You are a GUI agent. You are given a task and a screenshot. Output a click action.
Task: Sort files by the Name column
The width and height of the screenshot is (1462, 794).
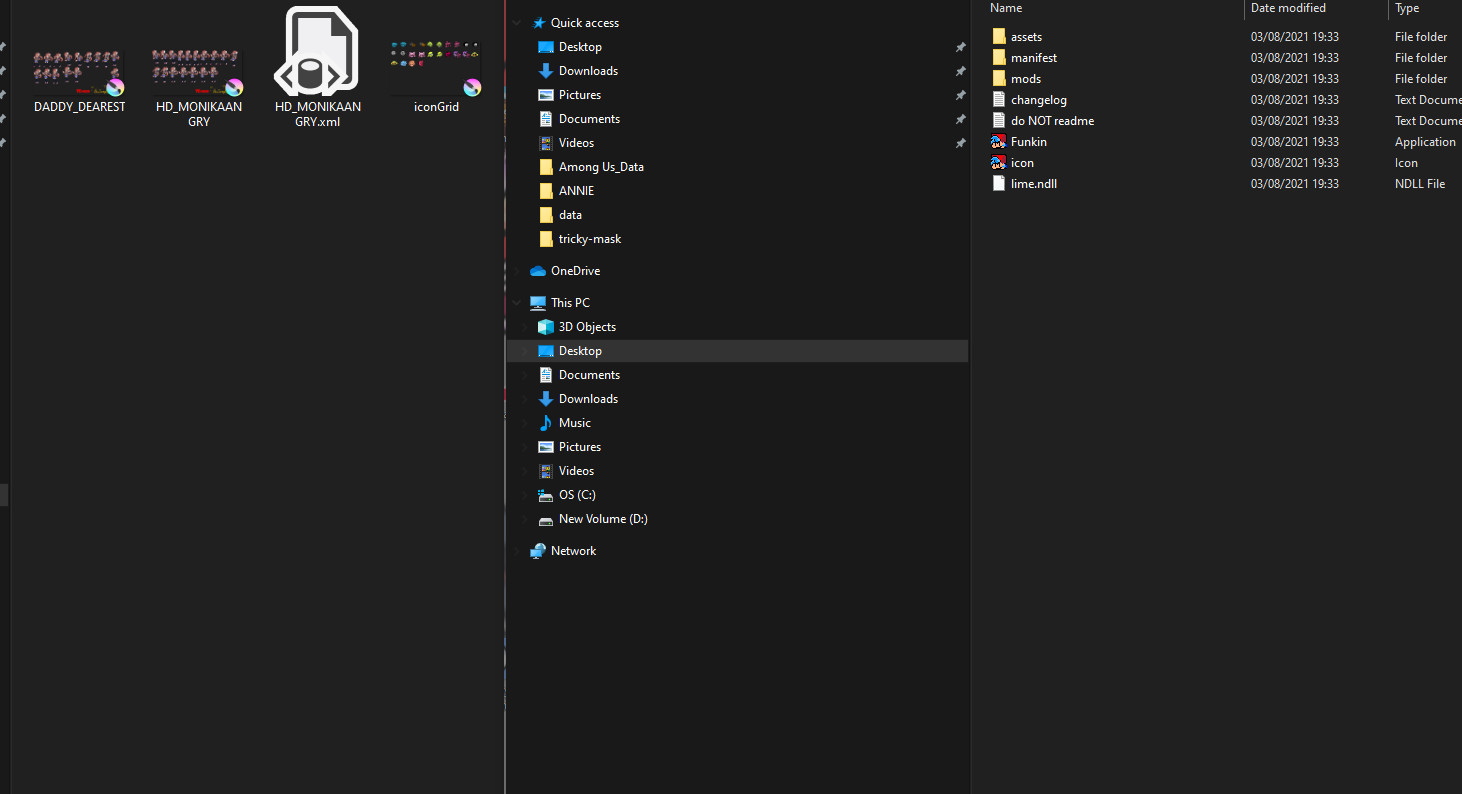coord(1006,8)
